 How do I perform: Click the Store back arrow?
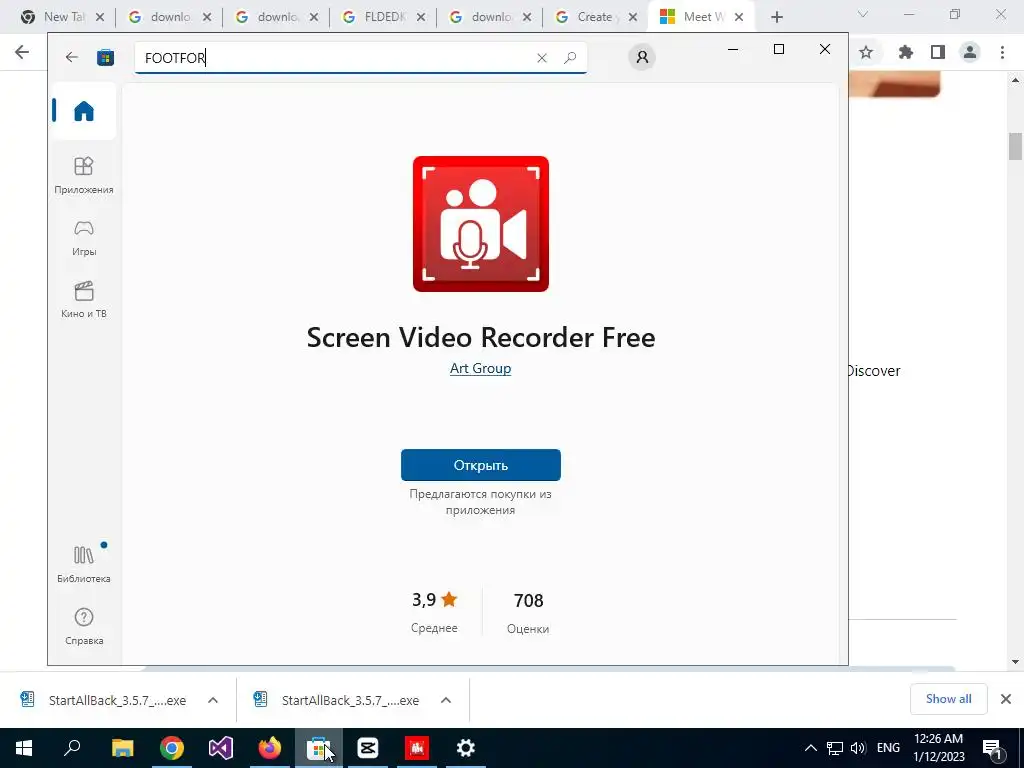[x=71, y=57]
